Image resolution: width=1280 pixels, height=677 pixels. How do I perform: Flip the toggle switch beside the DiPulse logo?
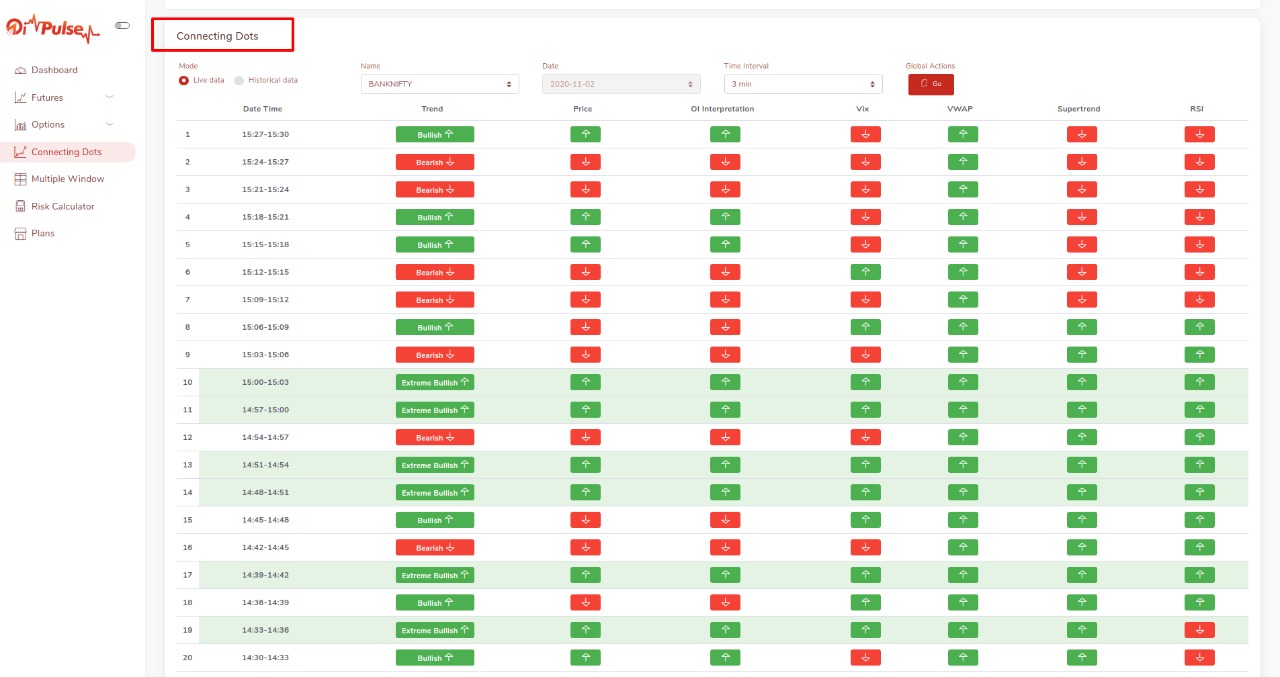[122, 25]
